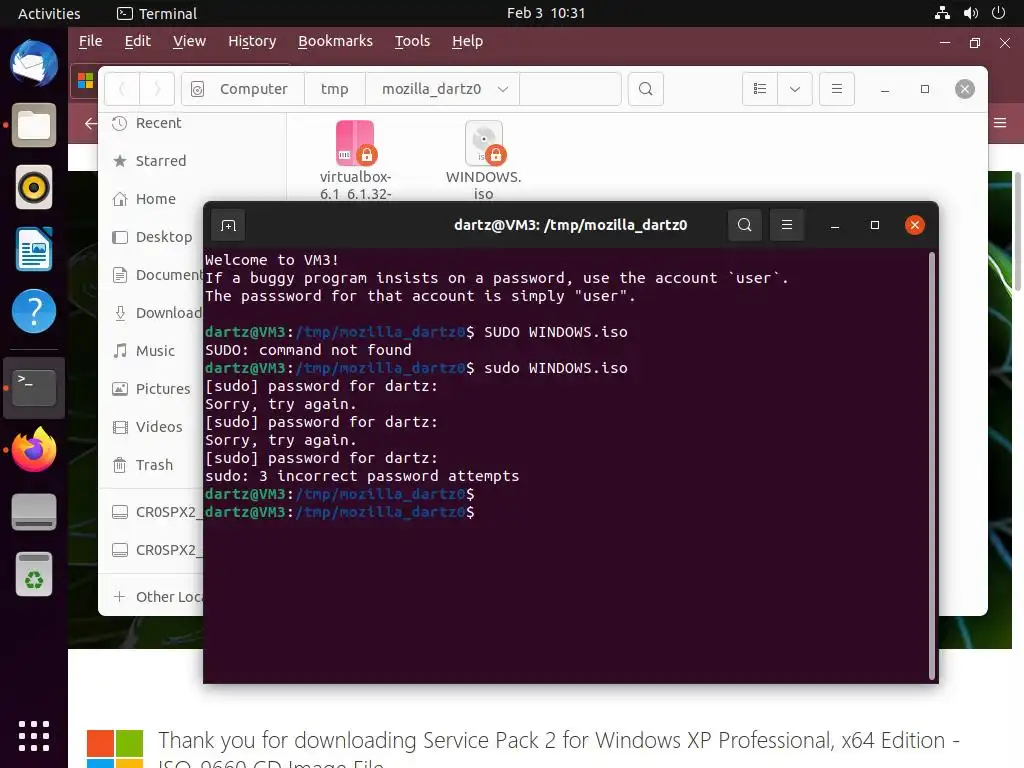Switch Files to list view
The width and height of the screenshot is (1024, 768).
click(760, 89)
